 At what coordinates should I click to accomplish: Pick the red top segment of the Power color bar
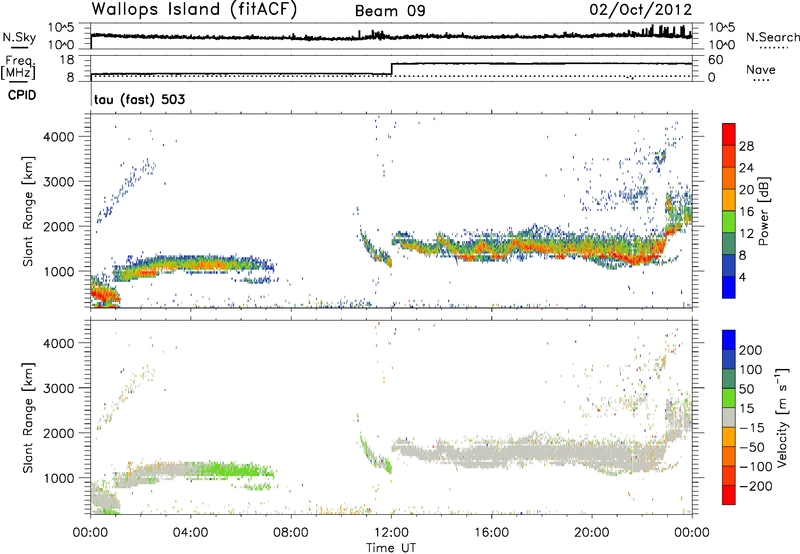tap(729, 134)
